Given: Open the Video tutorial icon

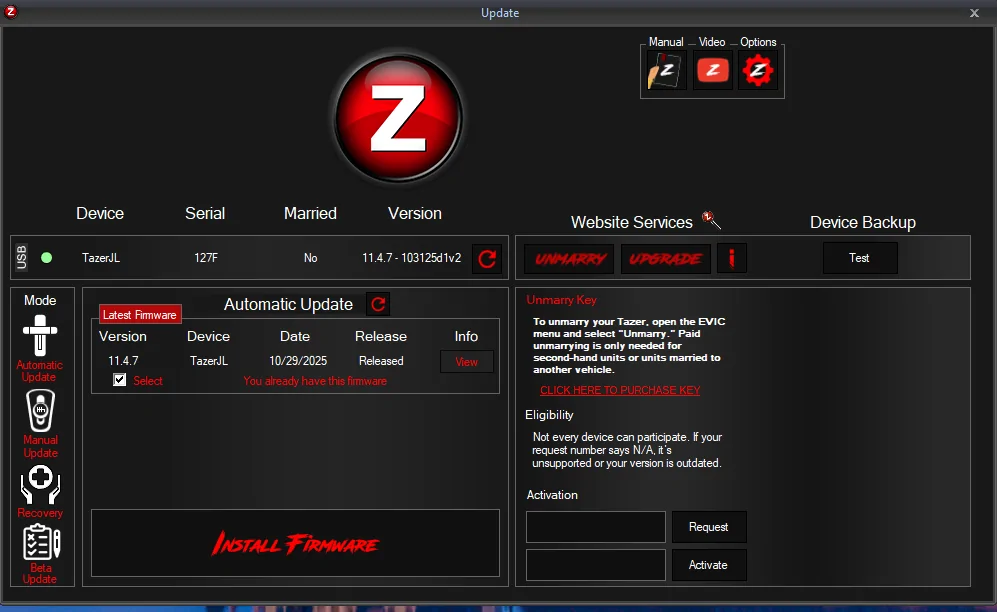Looking at the screenshot, I should coord(712,70).
